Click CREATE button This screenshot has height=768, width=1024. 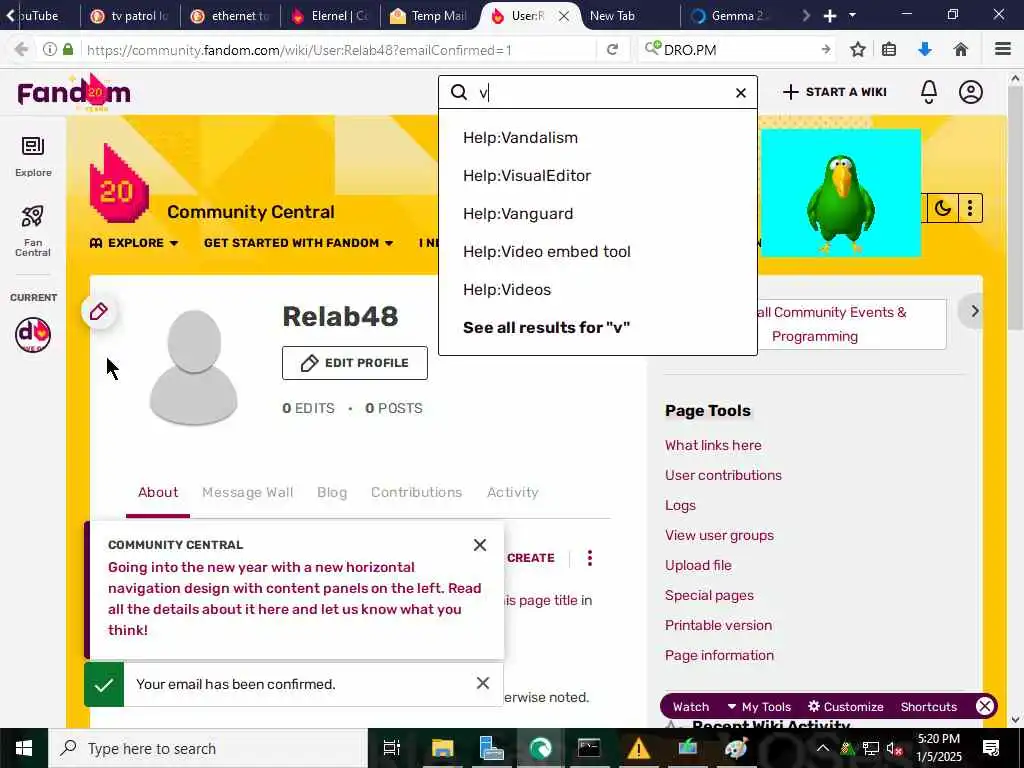point(530,558)
